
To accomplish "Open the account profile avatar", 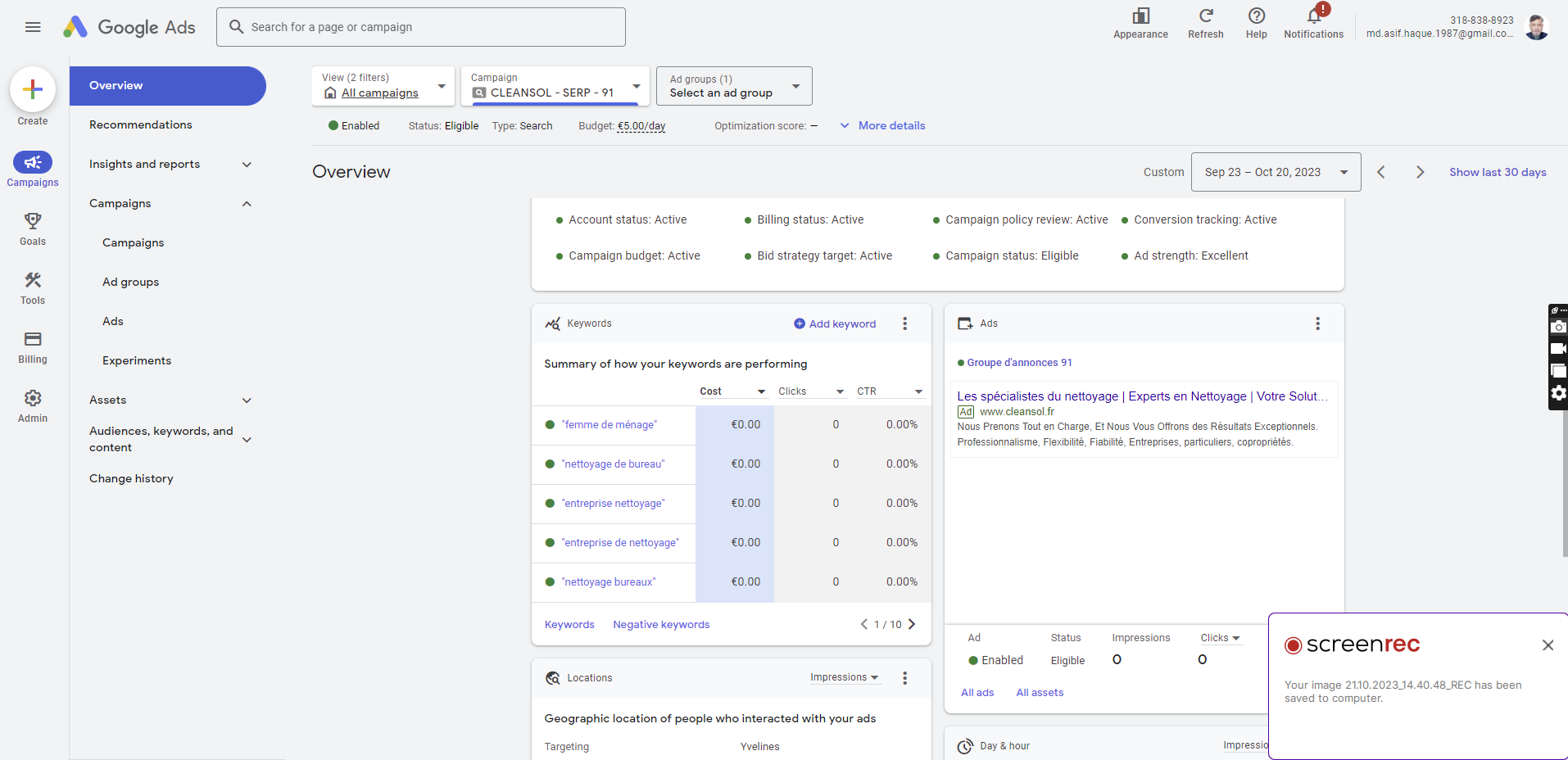I will (1537, 27).
